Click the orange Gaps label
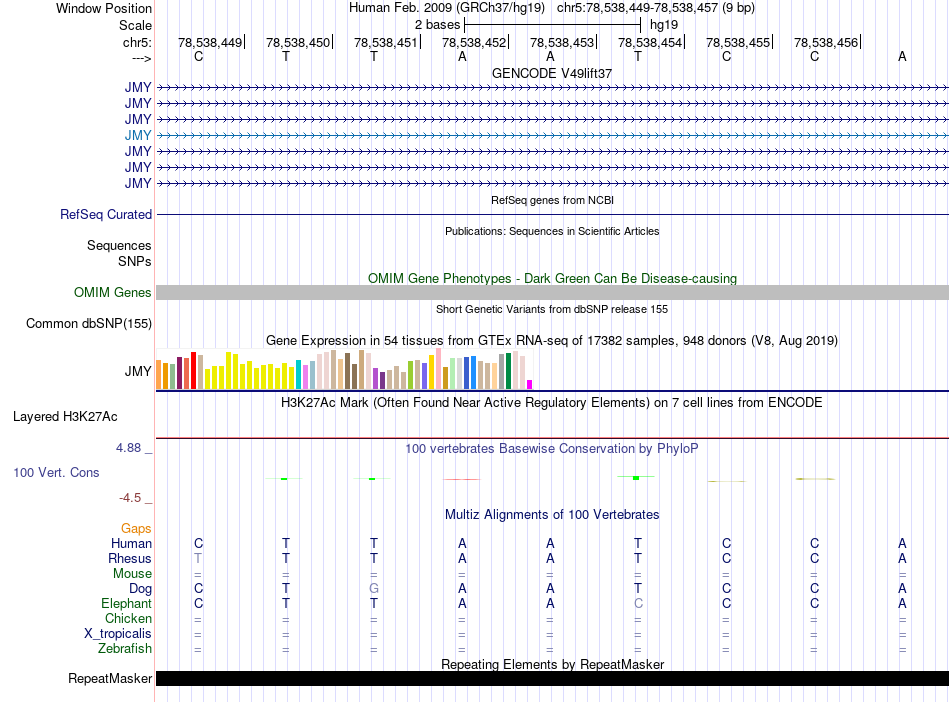The height and width of the screenshot is (702, 950). coord(136,528)
